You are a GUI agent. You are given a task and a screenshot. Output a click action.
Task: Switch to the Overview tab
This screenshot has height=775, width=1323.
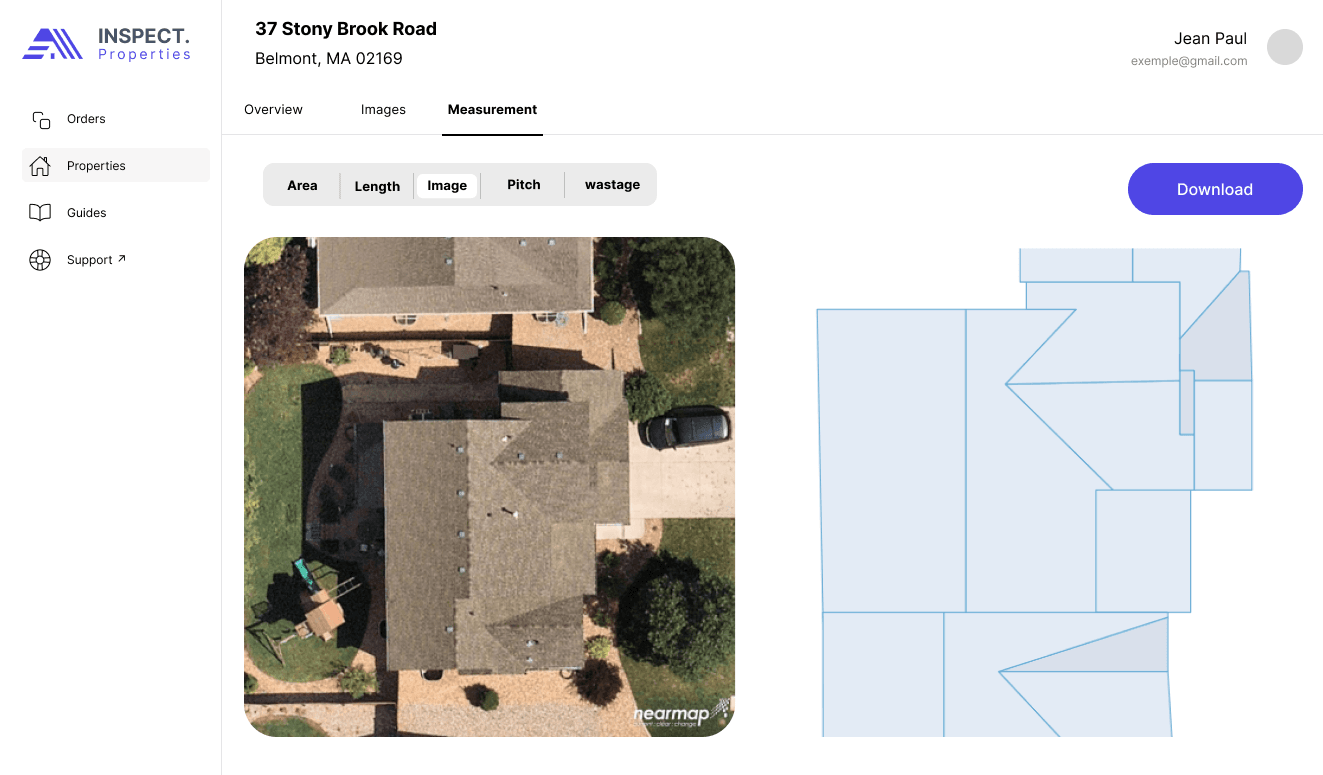pos(273,110)
